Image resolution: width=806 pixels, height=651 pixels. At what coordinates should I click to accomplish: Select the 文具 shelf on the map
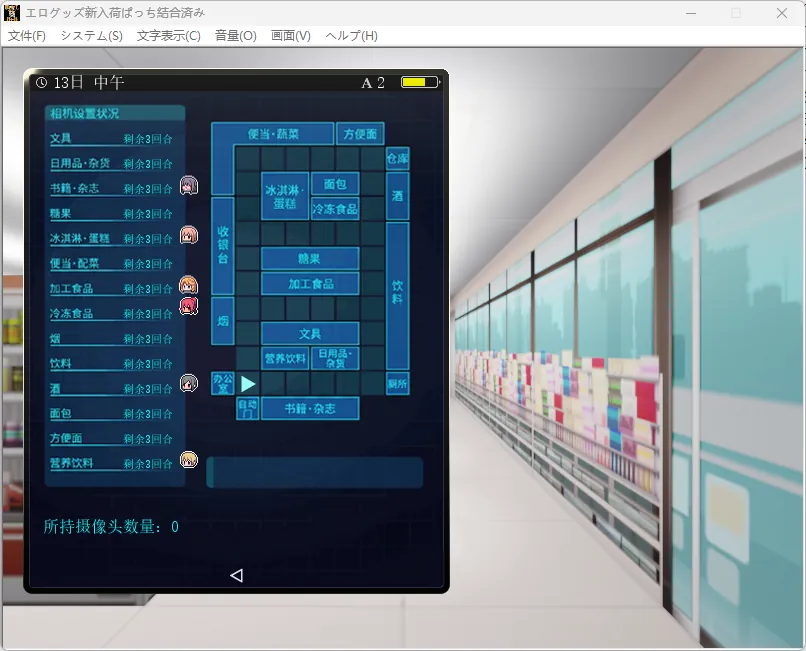(310, 334)
